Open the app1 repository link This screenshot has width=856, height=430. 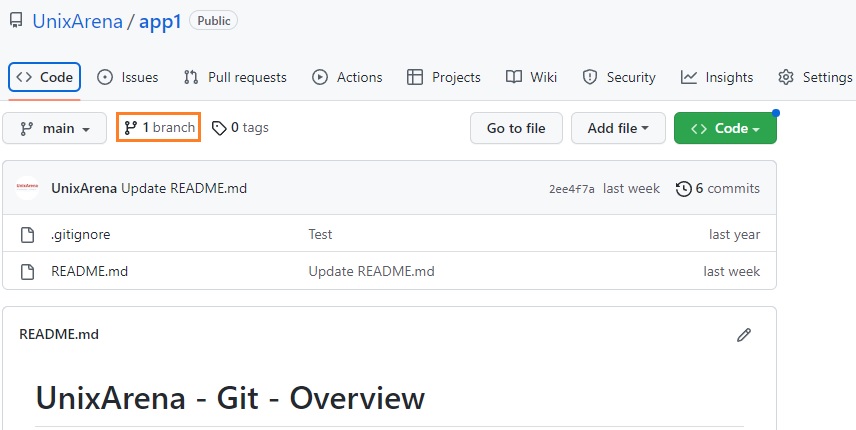160,22
